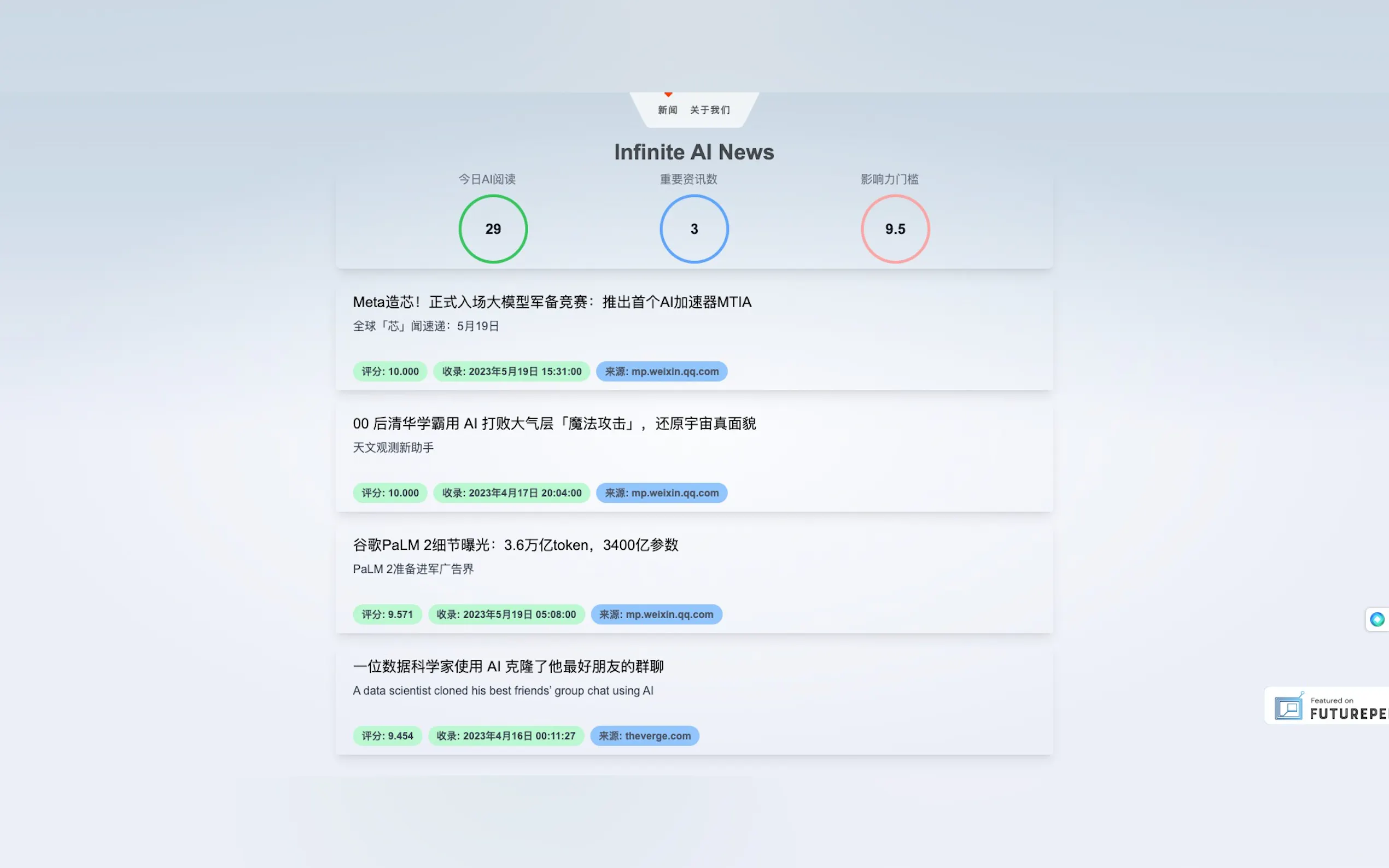
Task: Click the pink circle showing 9.5
Action: tap(895, 229)
